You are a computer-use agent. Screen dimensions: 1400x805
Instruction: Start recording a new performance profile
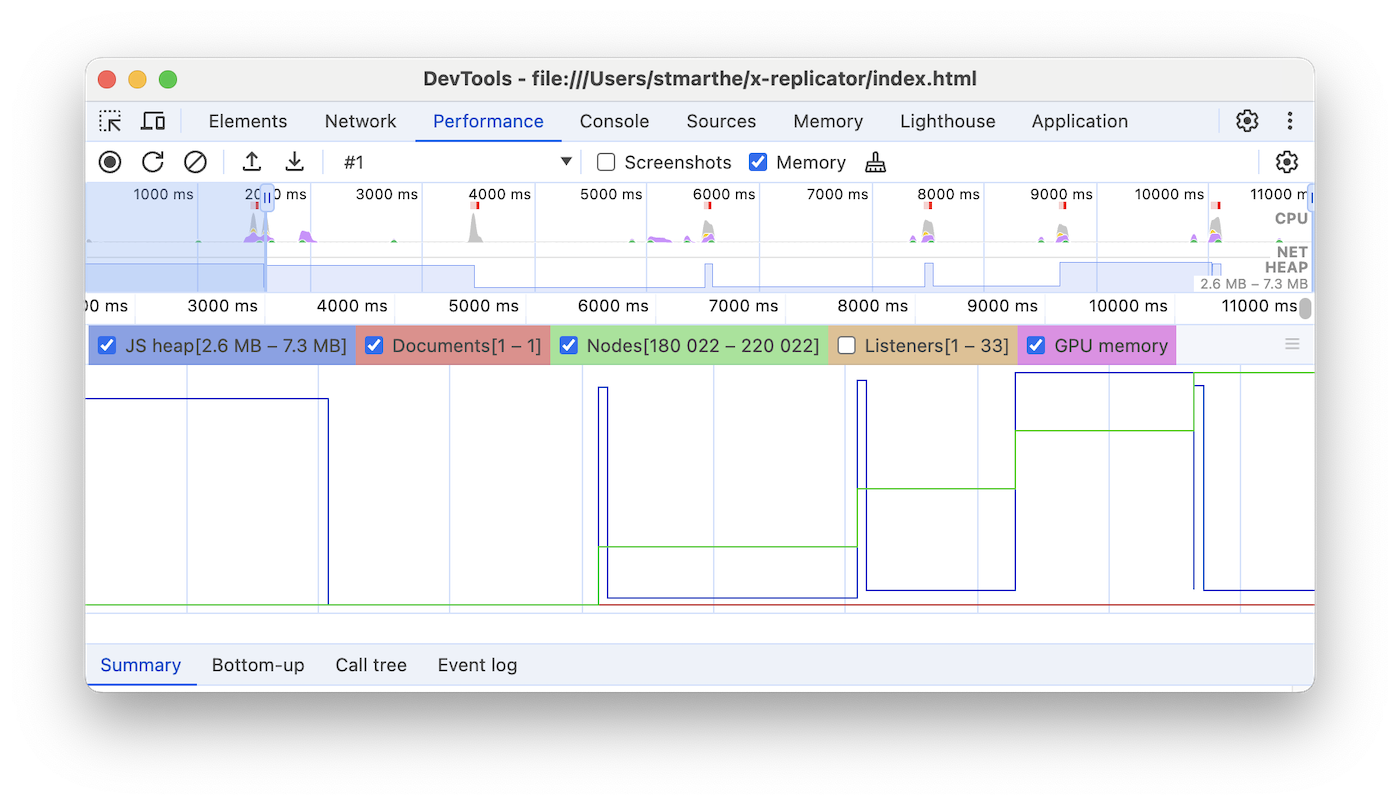110,161
